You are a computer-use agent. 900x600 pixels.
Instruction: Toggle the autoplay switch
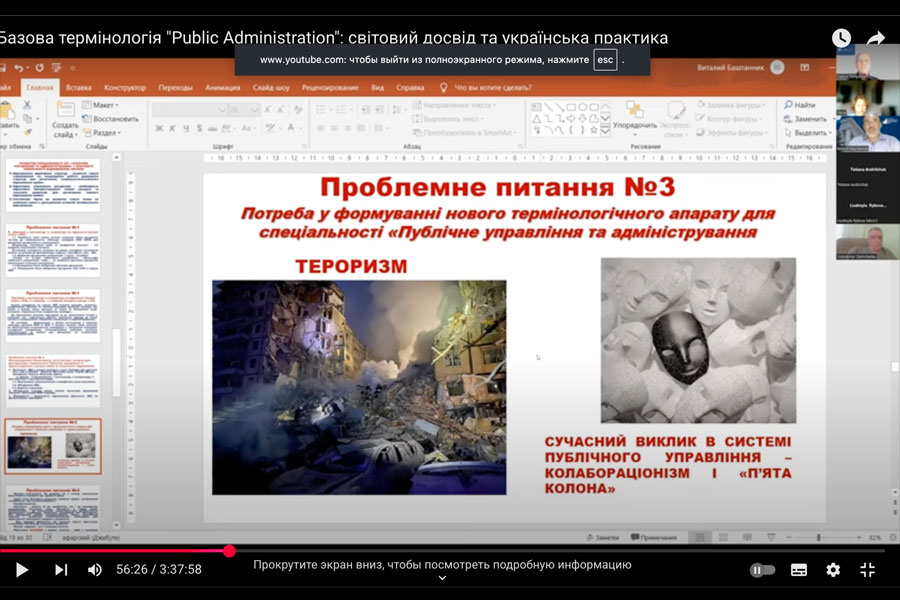pyautogui.click(x=762, y=569)
